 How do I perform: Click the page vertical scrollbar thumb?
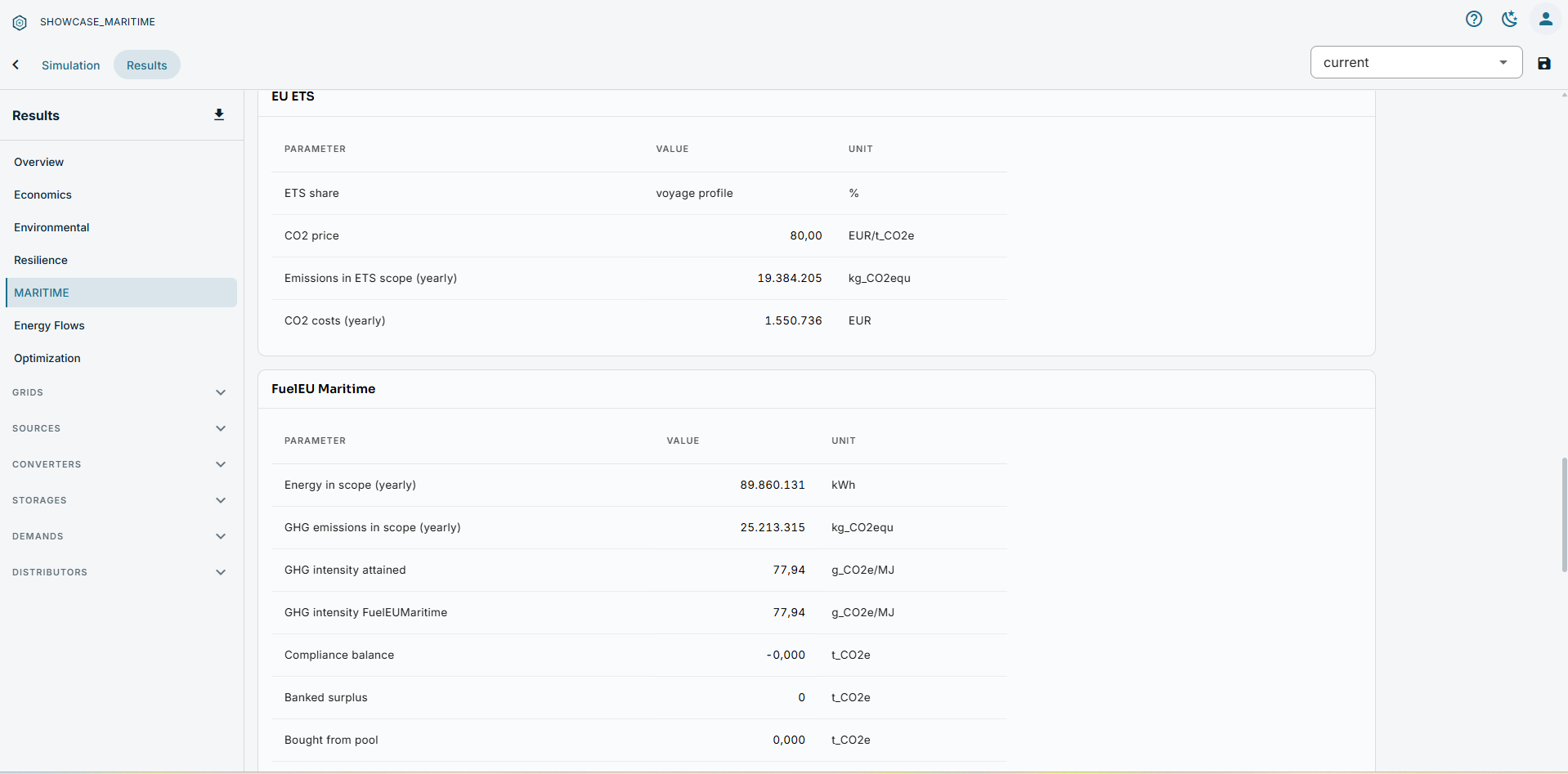[x=1564, y=515]
